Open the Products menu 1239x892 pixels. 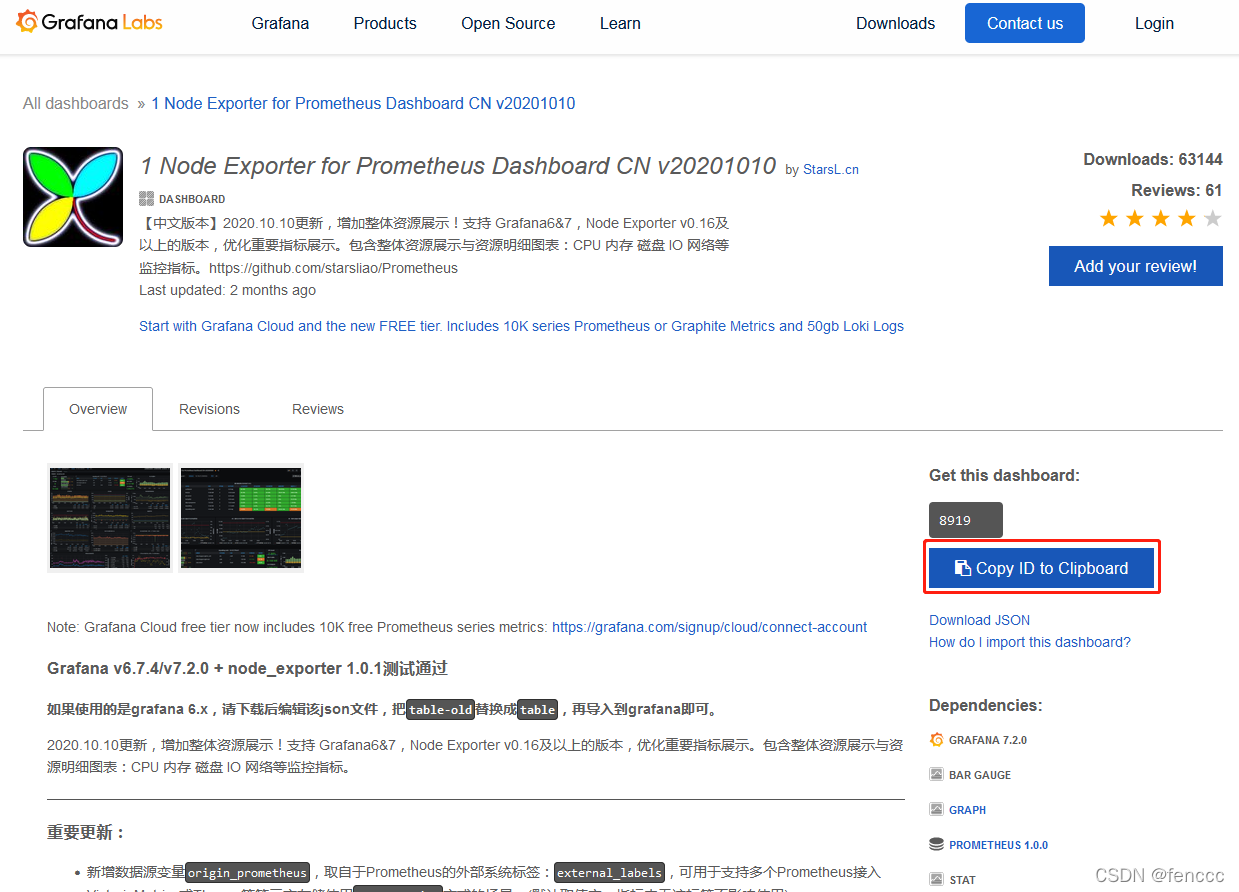[x=385, y=23]
